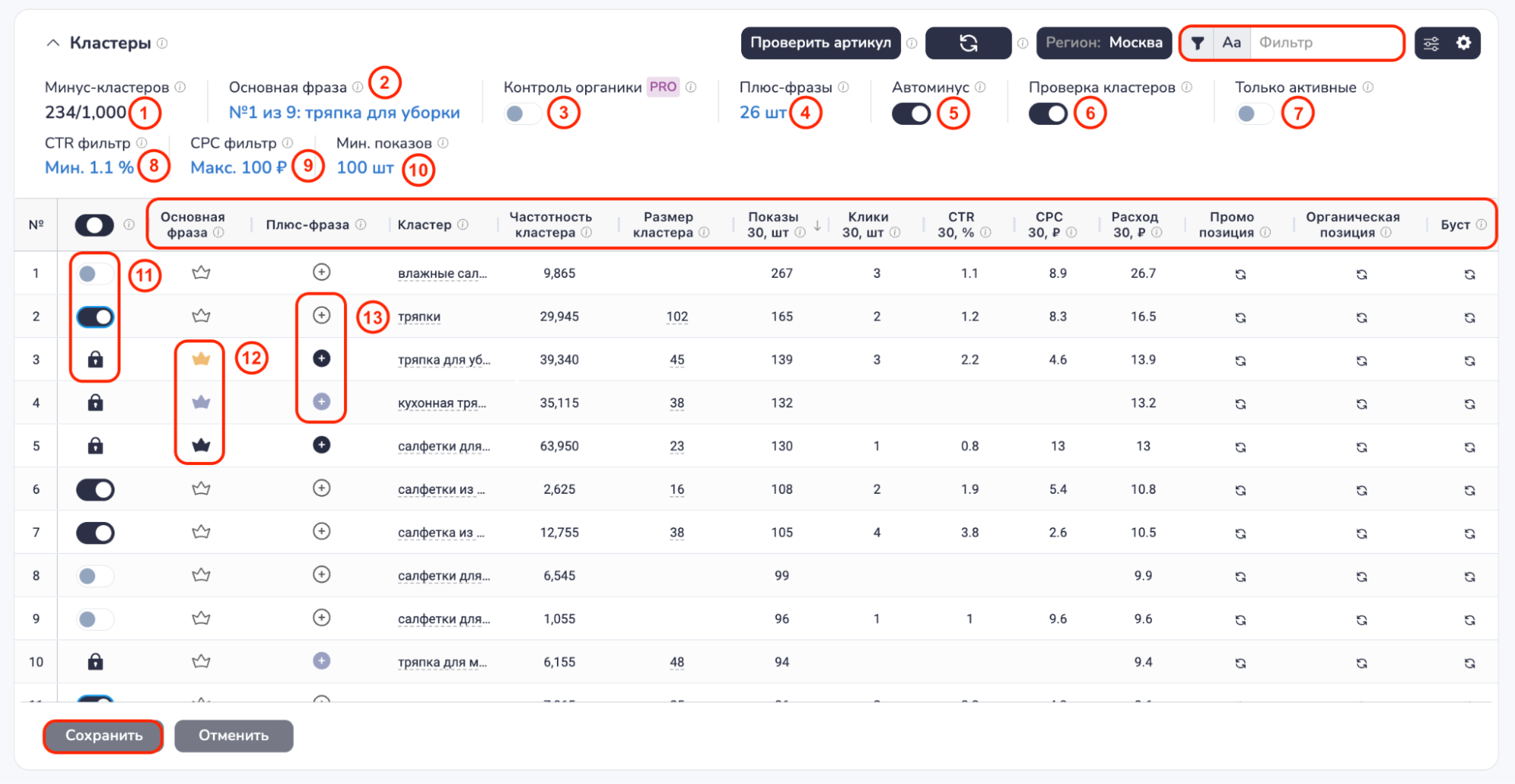The width and height of the screenshot is (1515, 784).
Task: Click the lock icon in row 5
Action: pyautogui.click(x=95, y=445)
